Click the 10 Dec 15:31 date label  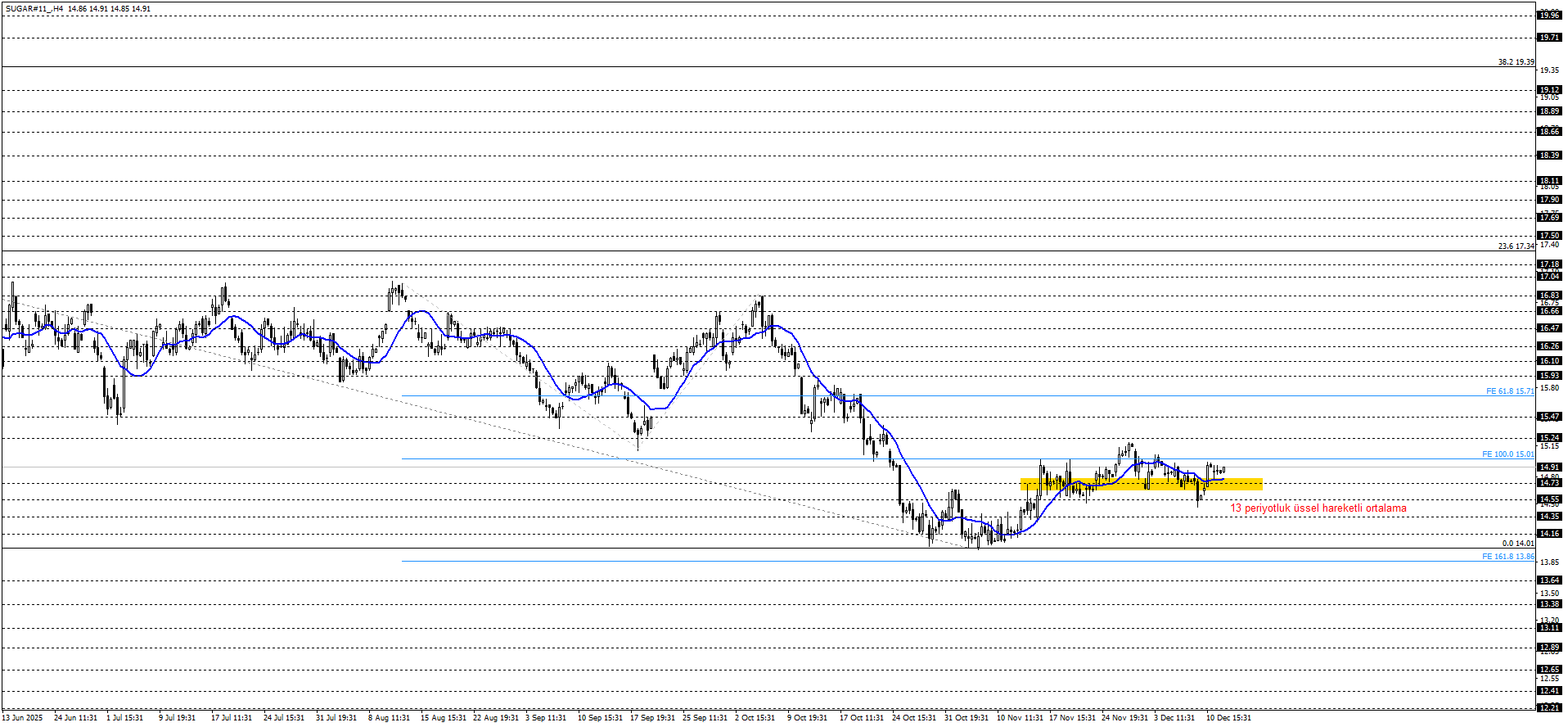[1228, 718]
